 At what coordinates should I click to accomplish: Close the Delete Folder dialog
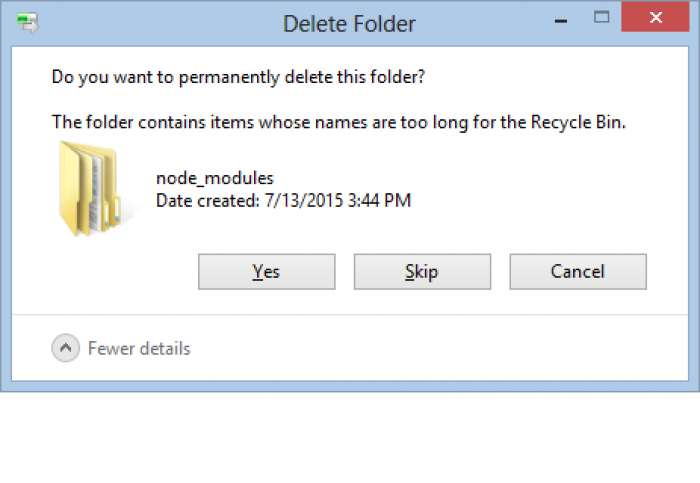click(x=655, y=17)
